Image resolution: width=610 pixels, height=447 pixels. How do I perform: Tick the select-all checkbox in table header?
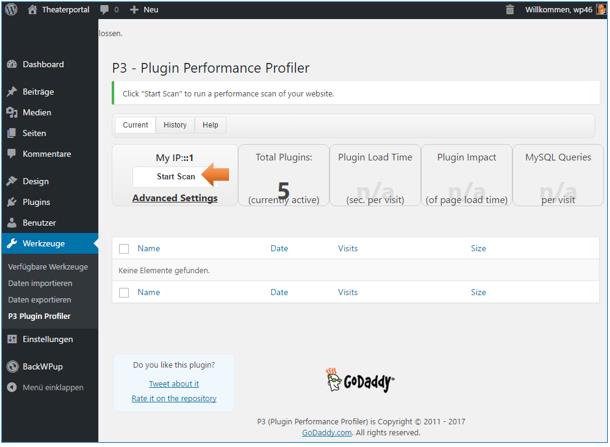[x=124, y=249]
